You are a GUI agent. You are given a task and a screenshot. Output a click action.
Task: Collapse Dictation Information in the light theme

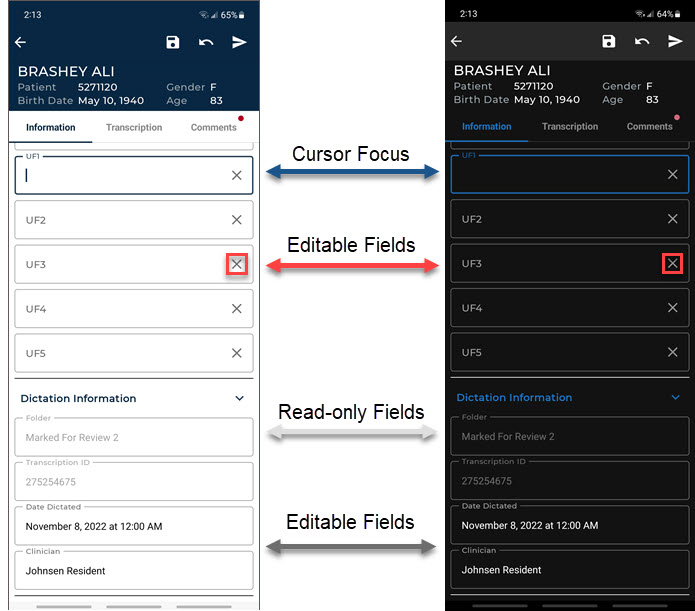tap(239, 398)
